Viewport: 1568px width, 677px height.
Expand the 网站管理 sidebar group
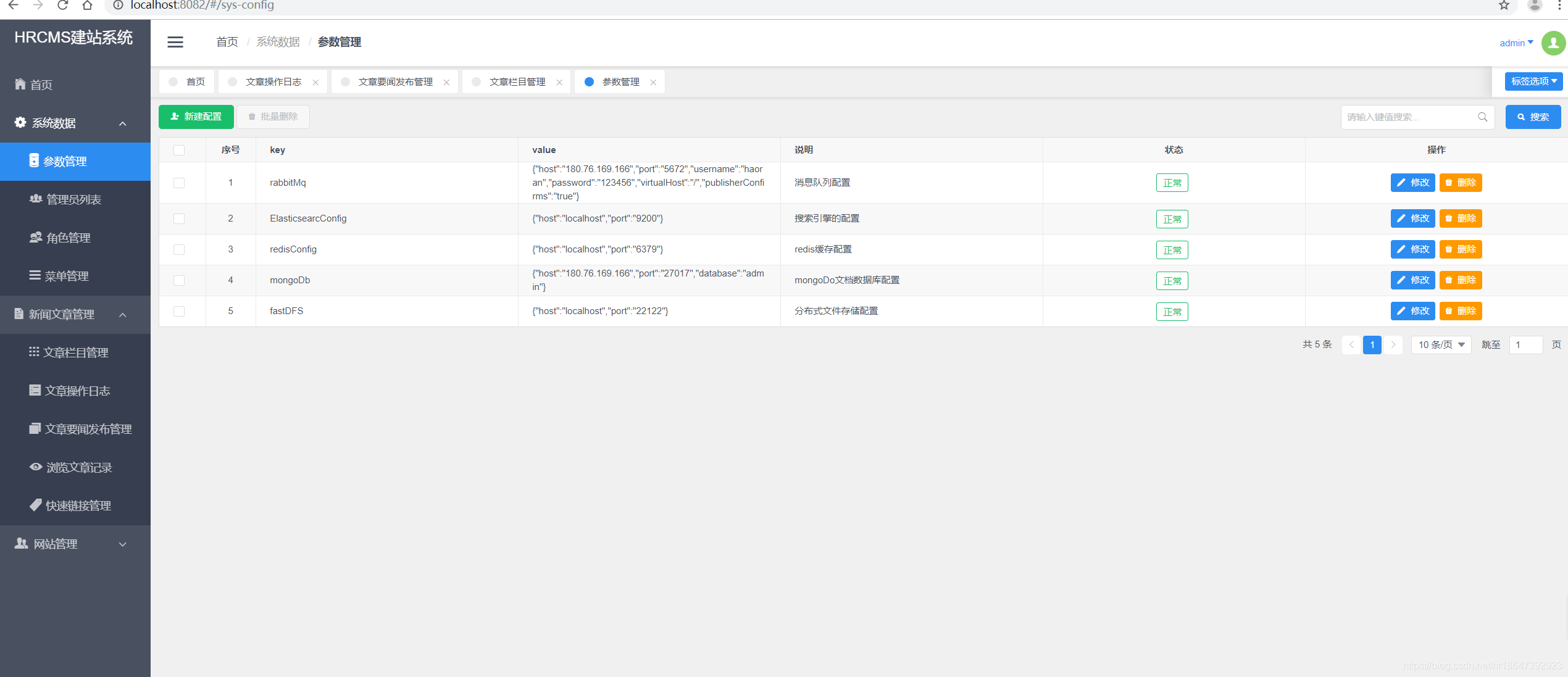[75, 544]
